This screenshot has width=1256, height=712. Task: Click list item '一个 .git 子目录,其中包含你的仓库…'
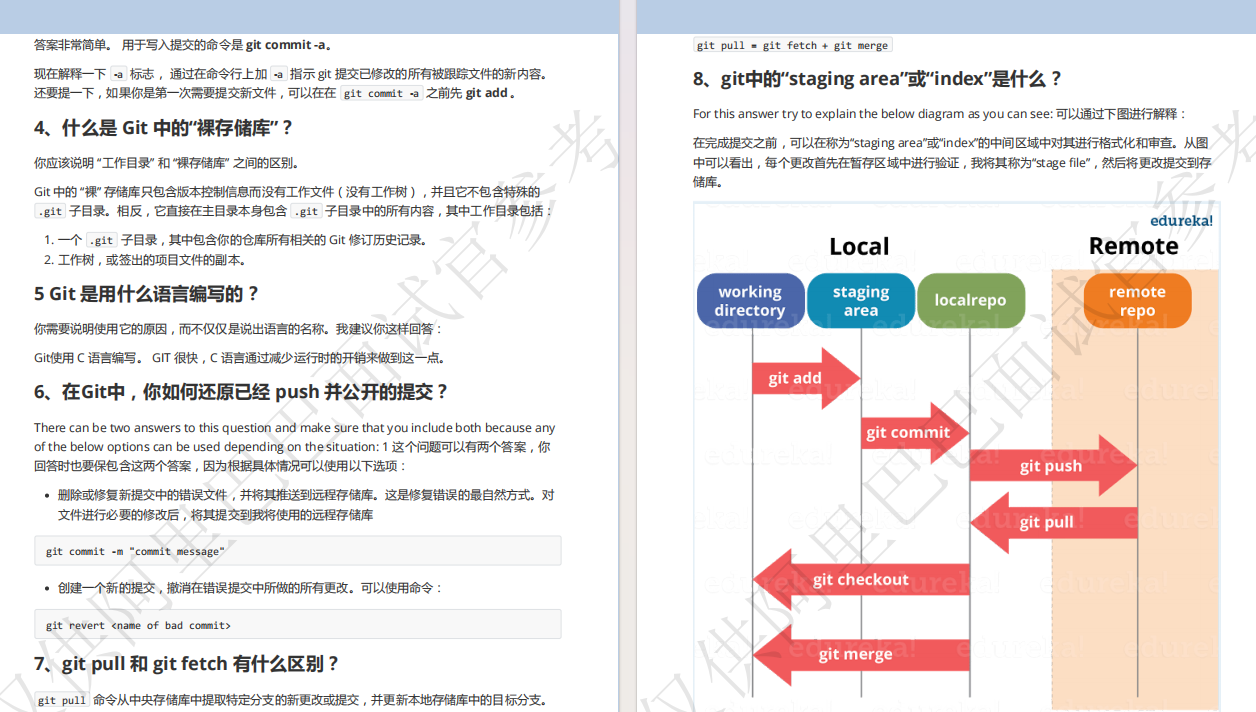(243, 240)
